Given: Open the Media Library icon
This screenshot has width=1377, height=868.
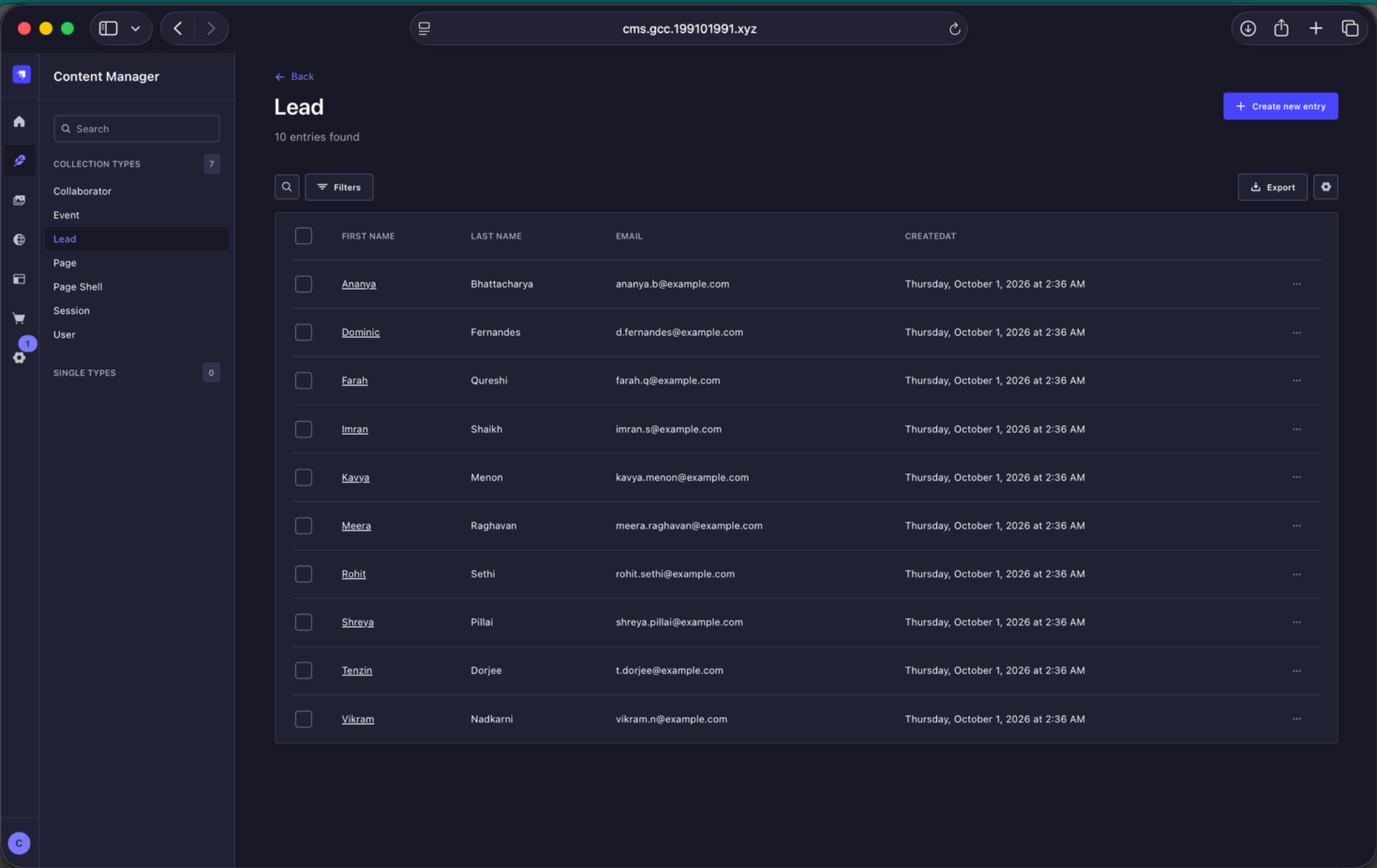Looking at the screenshot, I should click(x=19, y=200).
